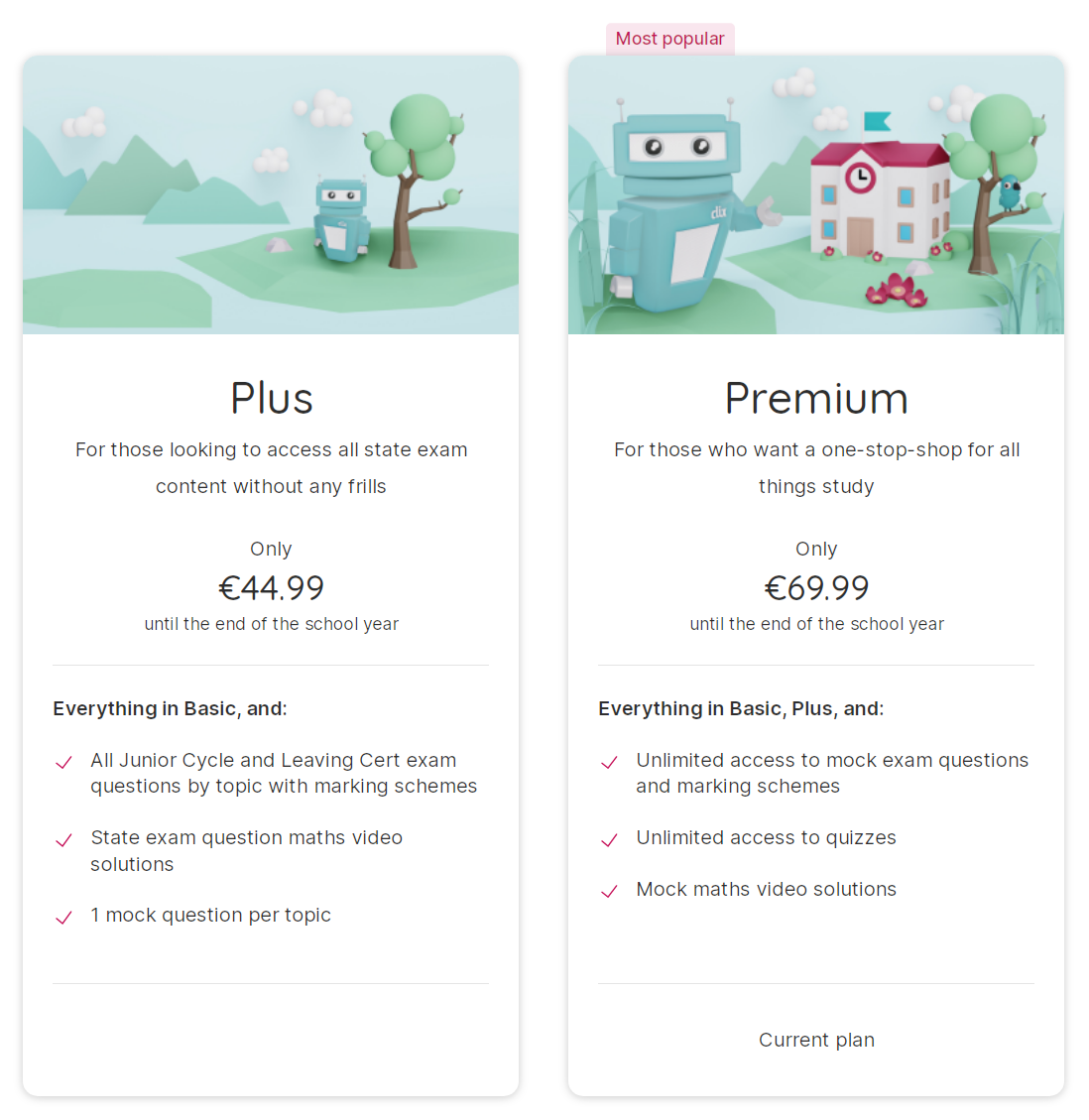The image size is (1089, 1120).
Task: Select the Plus plan title
Action: [271, 398]
